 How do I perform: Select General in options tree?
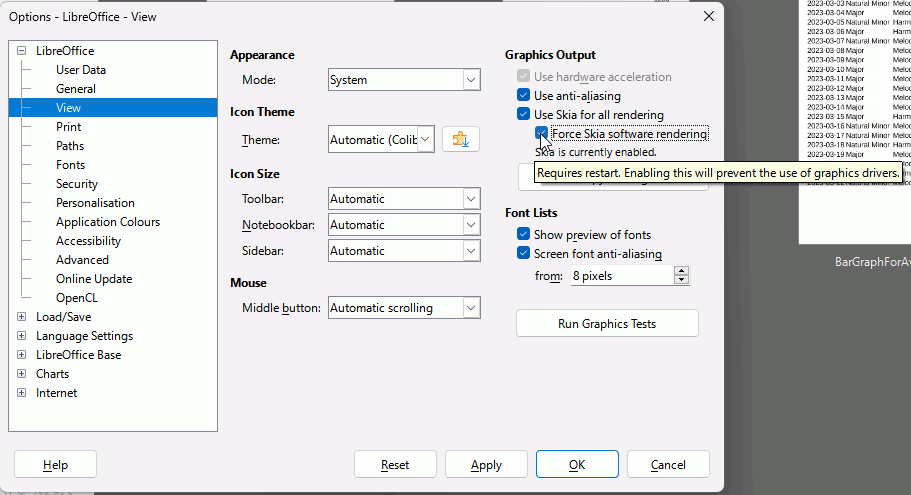[76, 89]
